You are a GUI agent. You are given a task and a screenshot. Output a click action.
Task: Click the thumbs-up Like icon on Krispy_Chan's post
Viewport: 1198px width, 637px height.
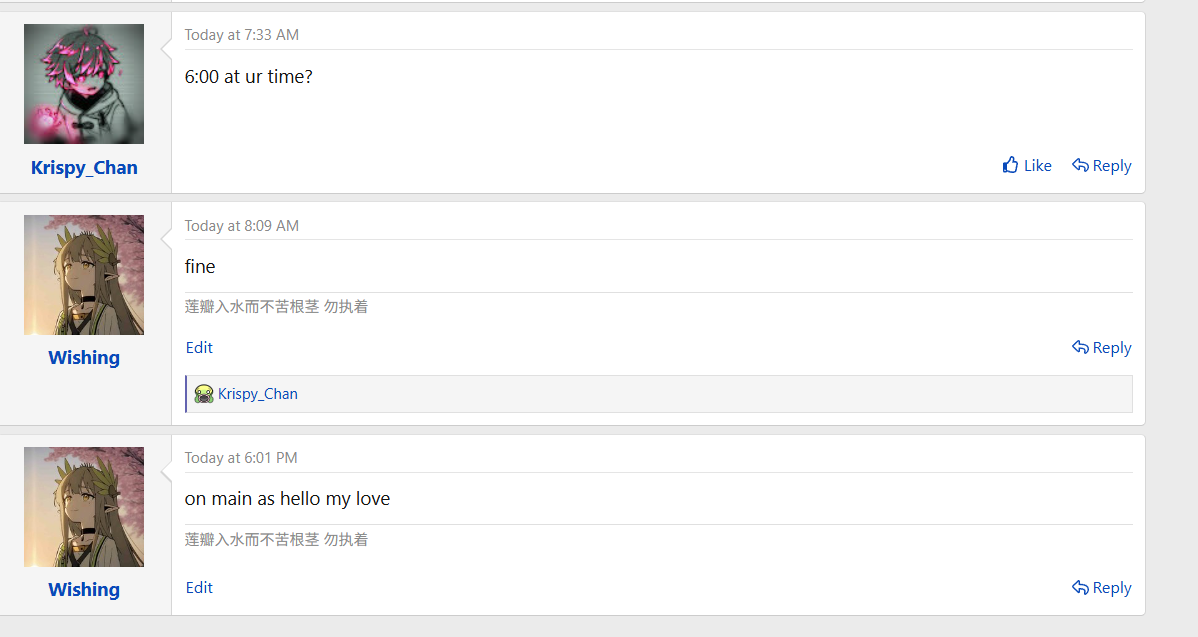[1010, 165]
